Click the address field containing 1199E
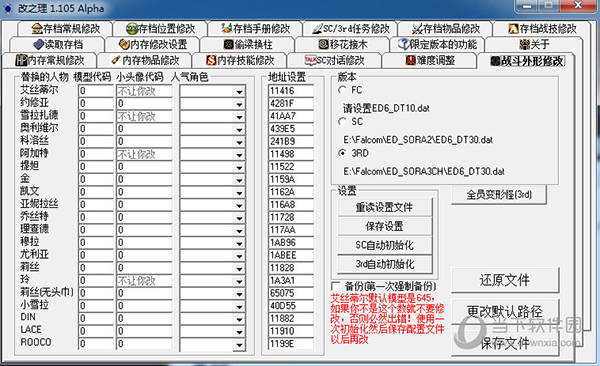 (291, 344)
